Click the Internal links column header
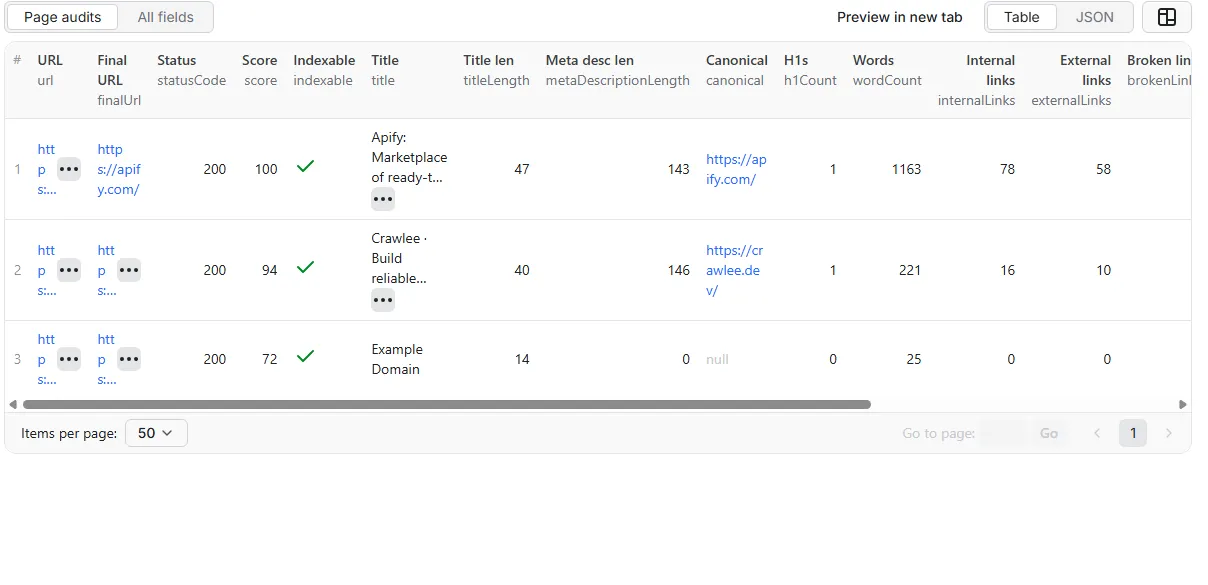The height and width of the screenshot is (585, 1208). 976,80
